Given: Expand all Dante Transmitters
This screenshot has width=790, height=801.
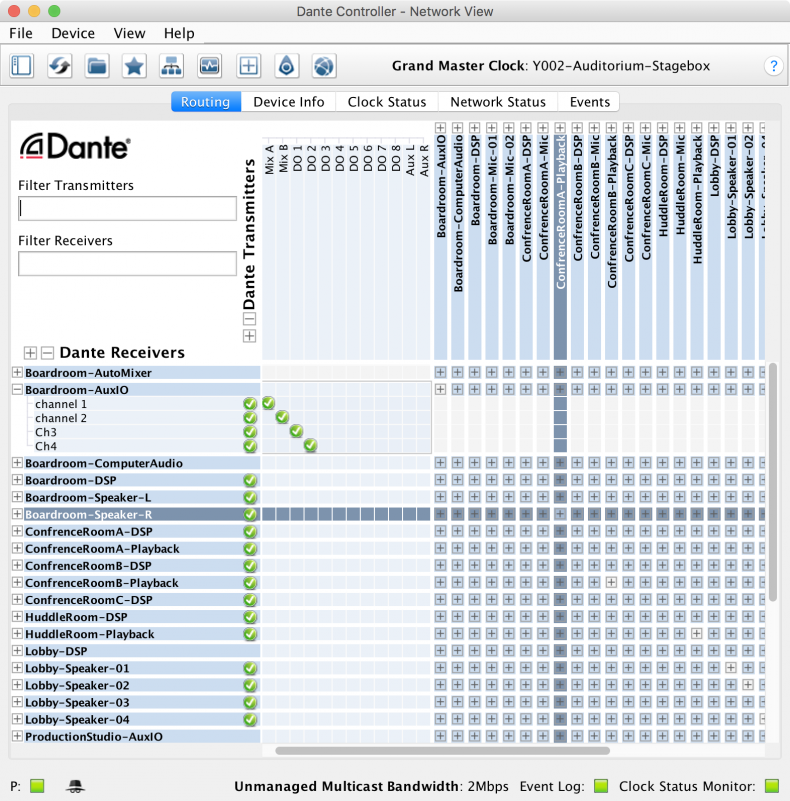Looking at the screenshot, I should coord(249,336).
